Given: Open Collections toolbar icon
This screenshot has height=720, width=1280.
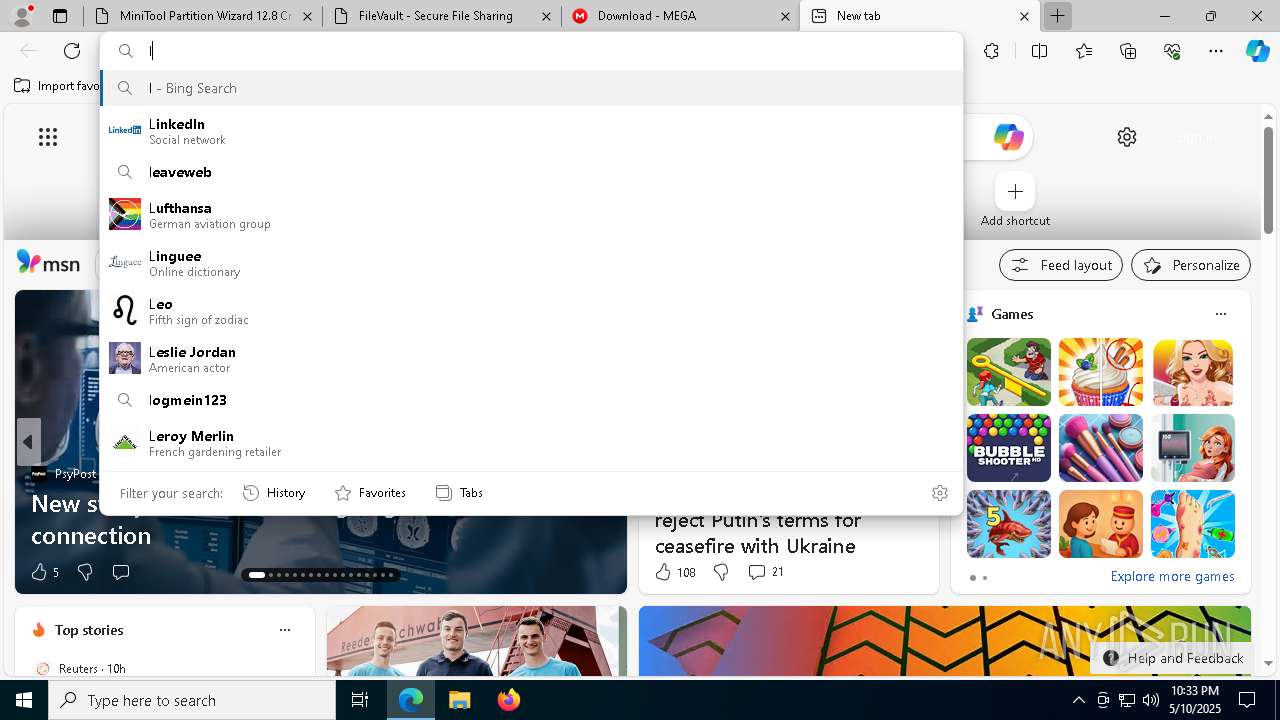Looking at the screenshot, I should pyautogui.click(x=1128, y=51).
